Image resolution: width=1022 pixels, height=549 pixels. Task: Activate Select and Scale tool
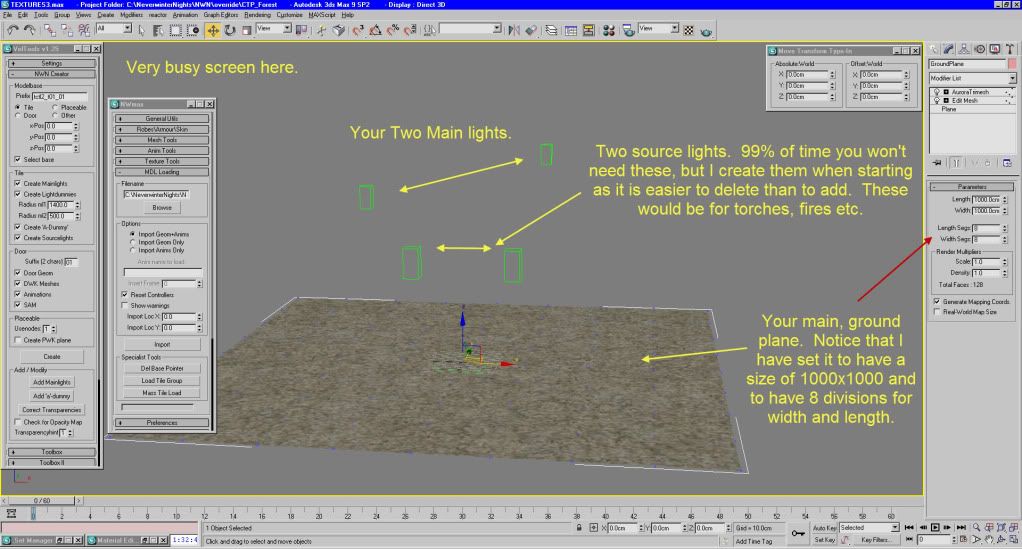[247, 30]
